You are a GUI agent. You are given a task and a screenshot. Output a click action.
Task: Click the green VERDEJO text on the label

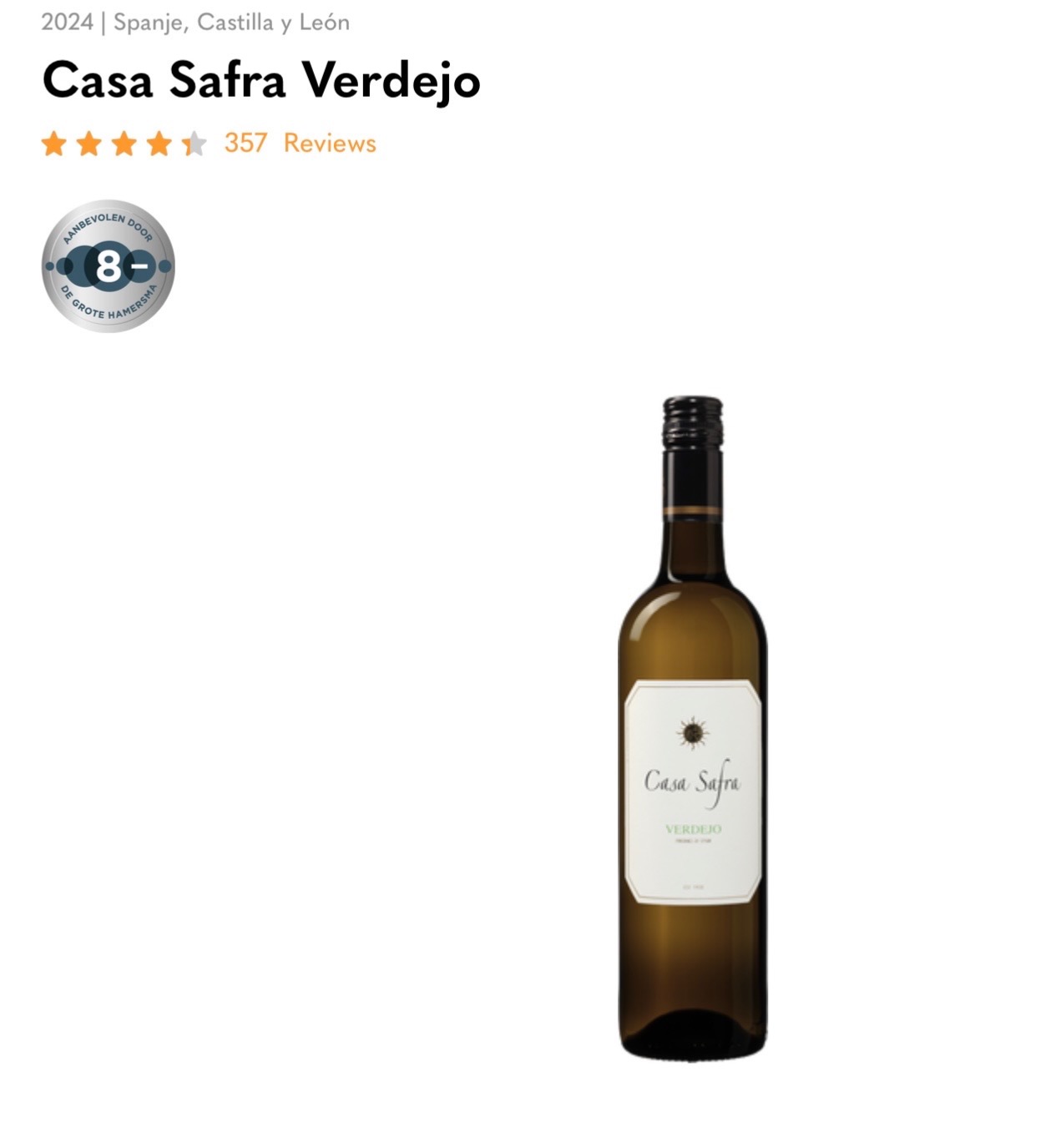coord(693,829)
